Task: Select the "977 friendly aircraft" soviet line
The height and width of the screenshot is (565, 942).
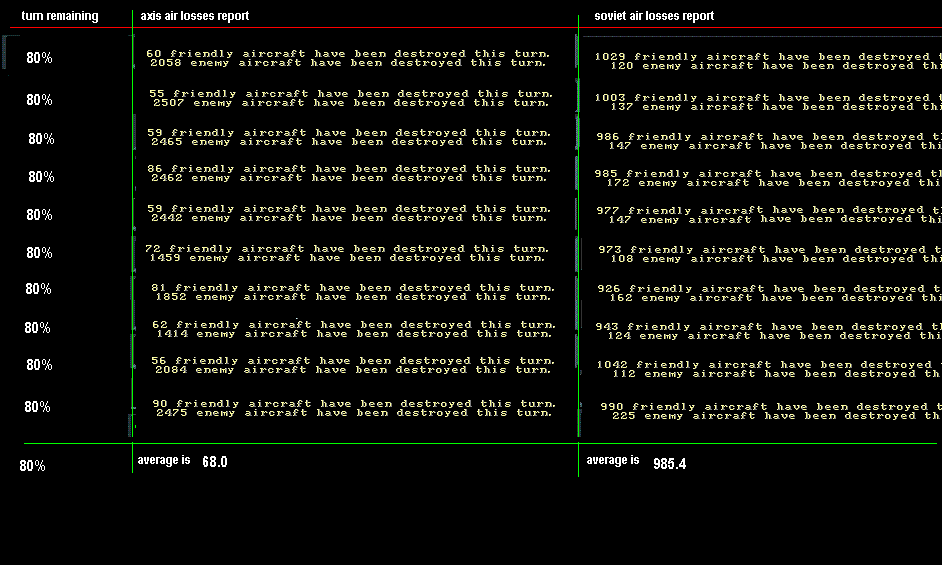Action: [769, 210]
